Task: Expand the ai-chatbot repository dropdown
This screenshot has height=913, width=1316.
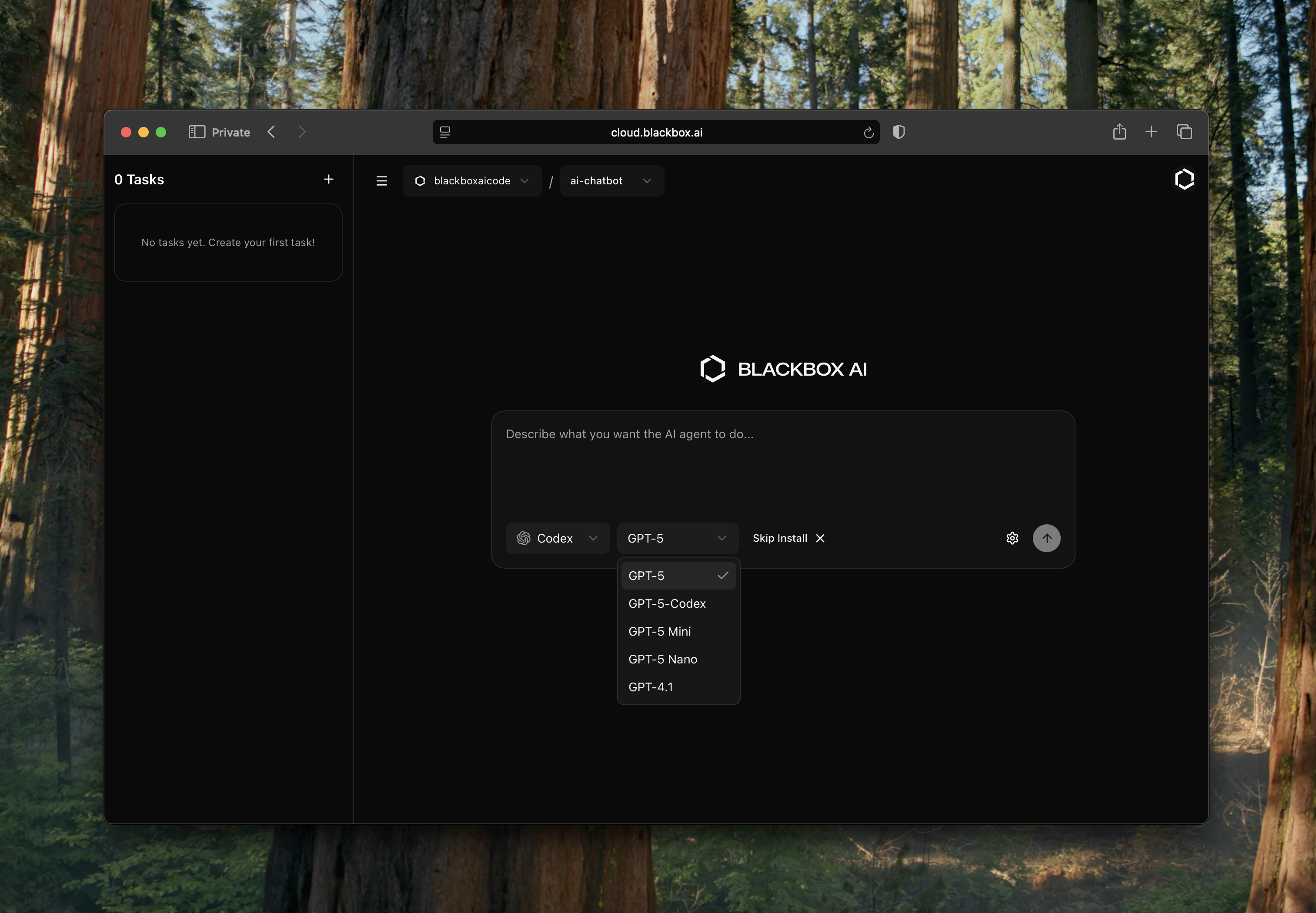Action: click(x=611, y=181)
